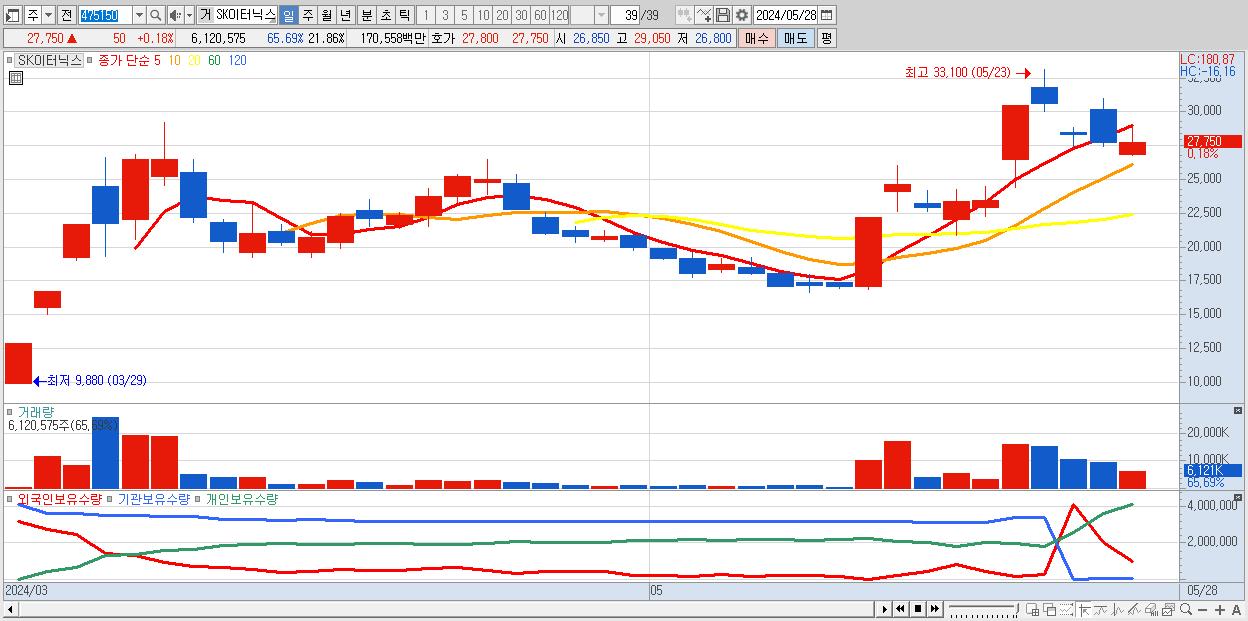Viewport: 1248px width, 621px height.
Task: Click the 'A' auto-fit icon at bottom right
Action: pyautogui.click(x=1237, y=609)
